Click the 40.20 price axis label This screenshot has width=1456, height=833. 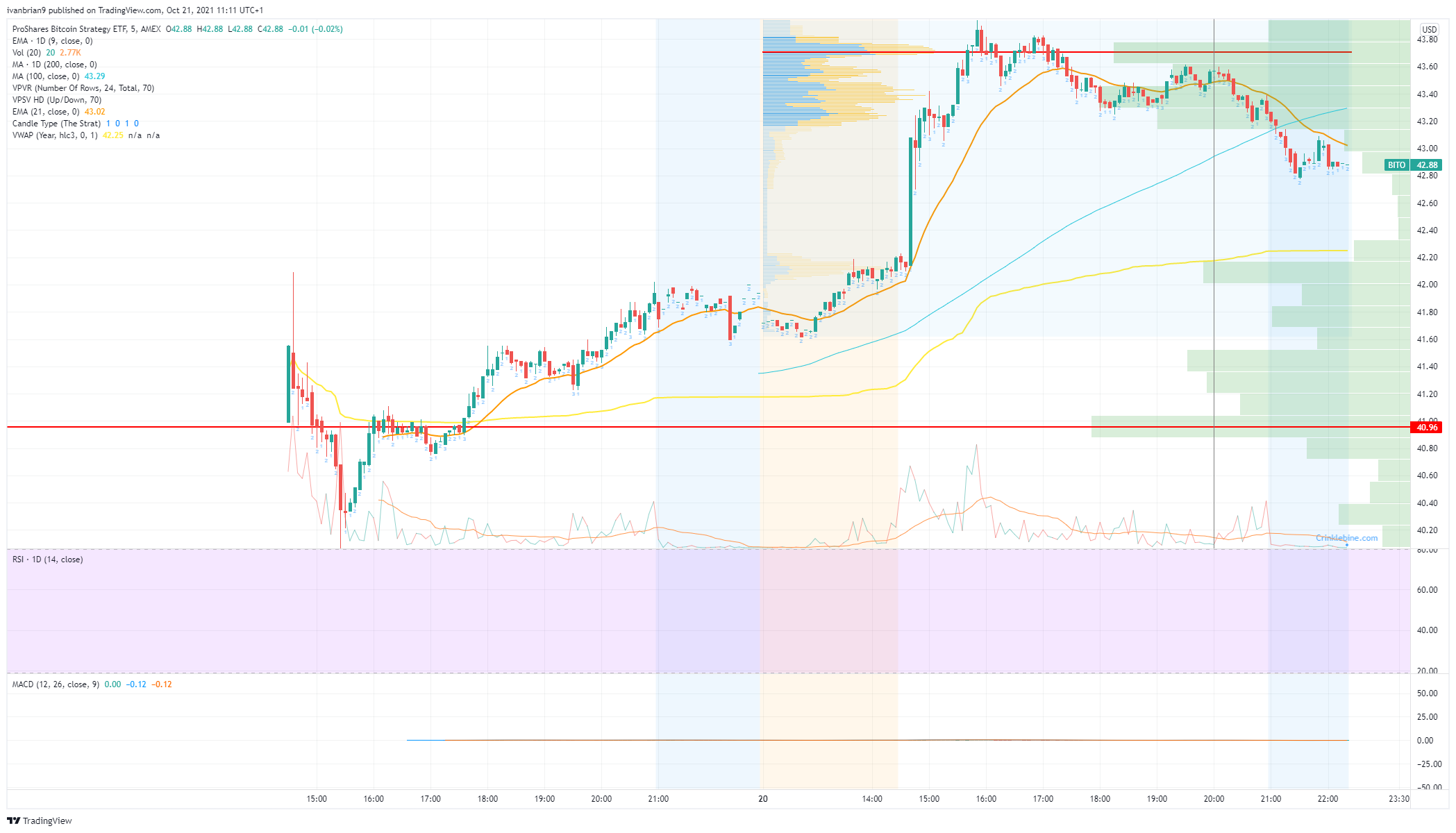pos(1427,530)
